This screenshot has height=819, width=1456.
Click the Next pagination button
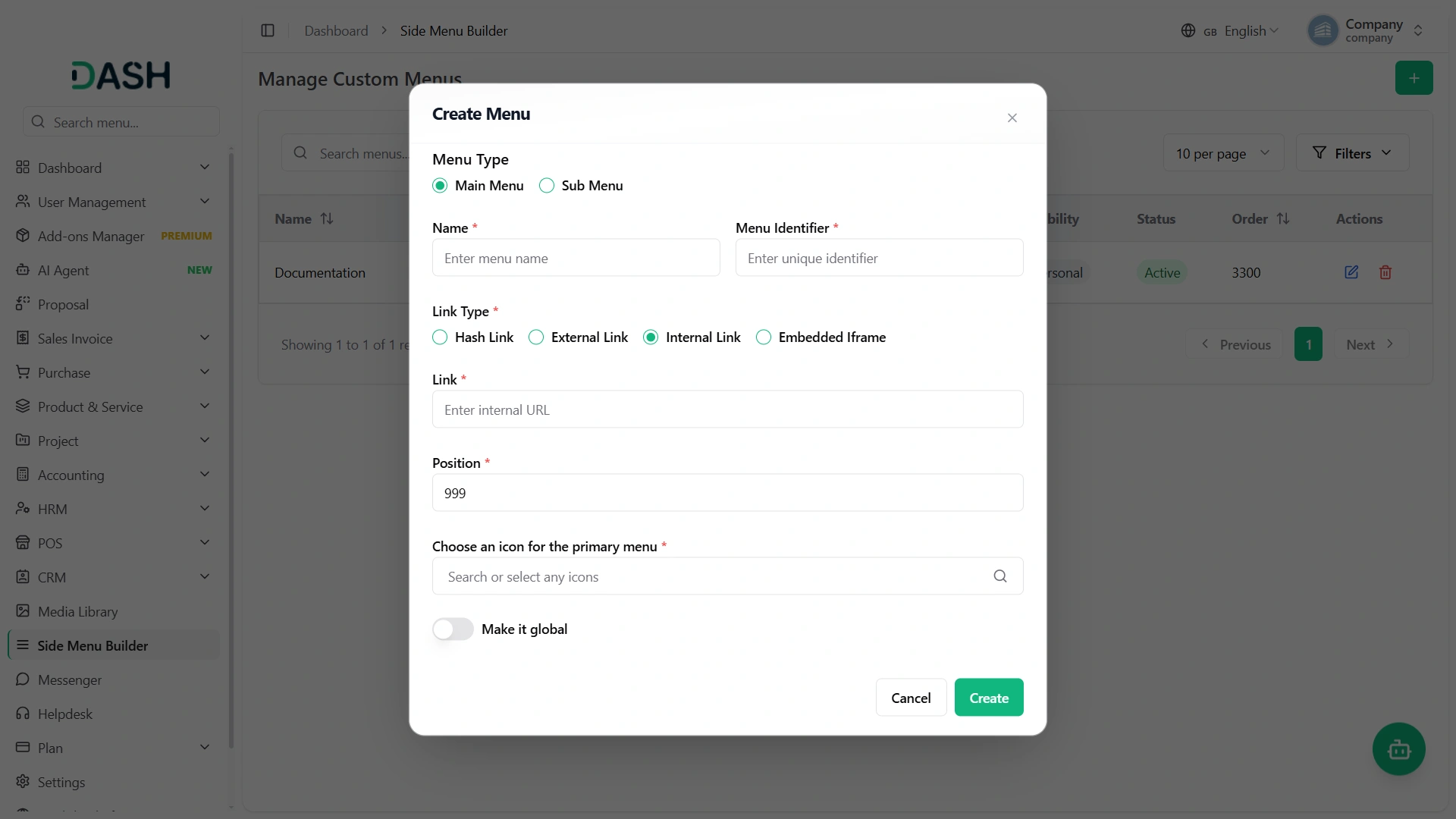tap(1371, 344)
